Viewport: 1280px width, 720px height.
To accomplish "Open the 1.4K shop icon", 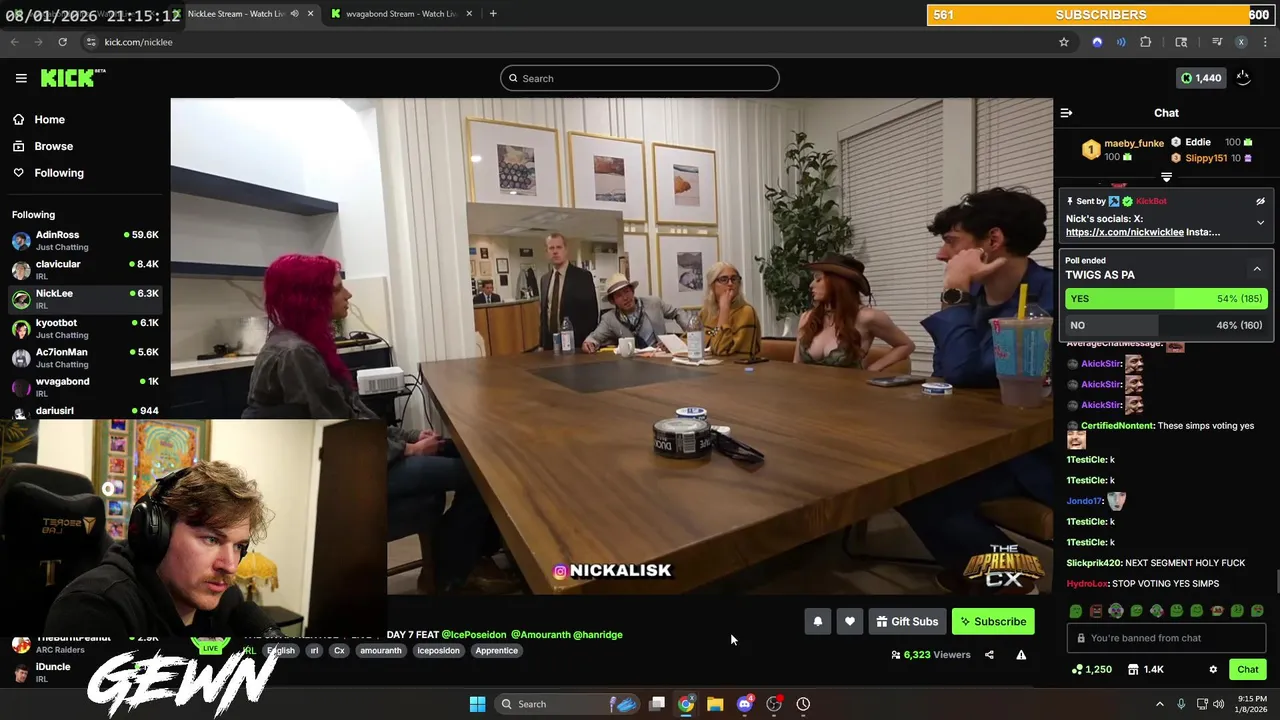I will 1146,670.
